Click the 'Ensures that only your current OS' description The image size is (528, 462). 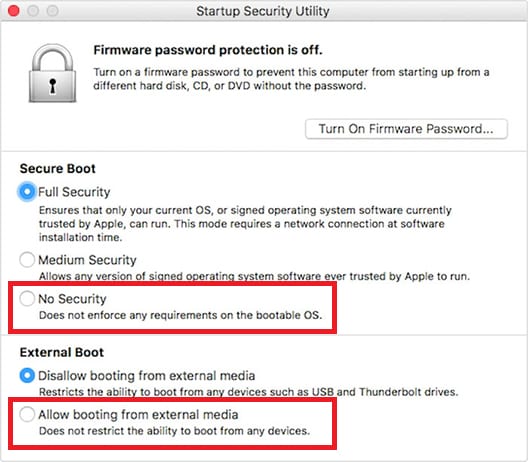[245, 224]
